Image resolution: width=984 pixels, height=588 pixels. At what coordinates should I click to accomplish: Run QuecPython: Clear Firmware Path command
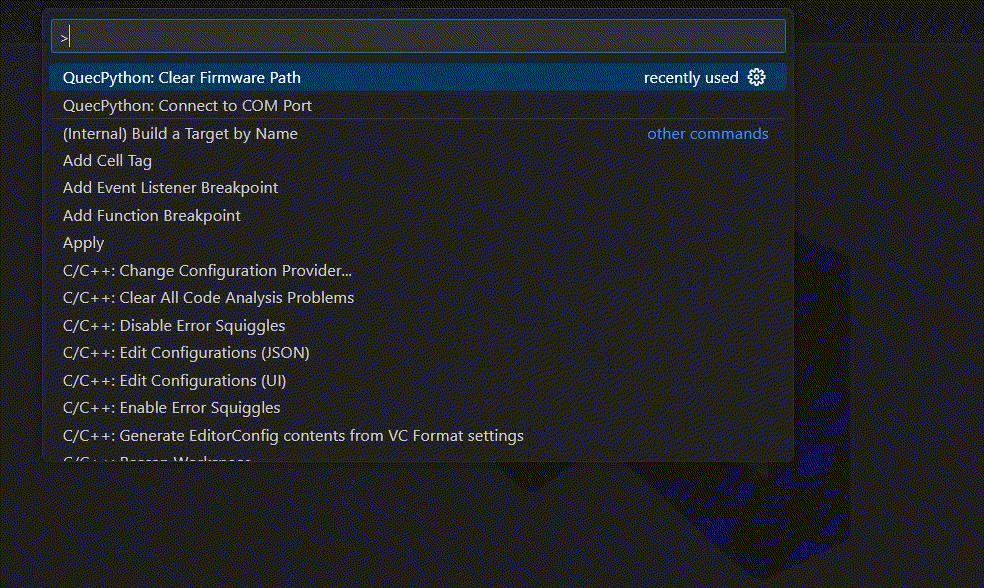tap(418, 77)
